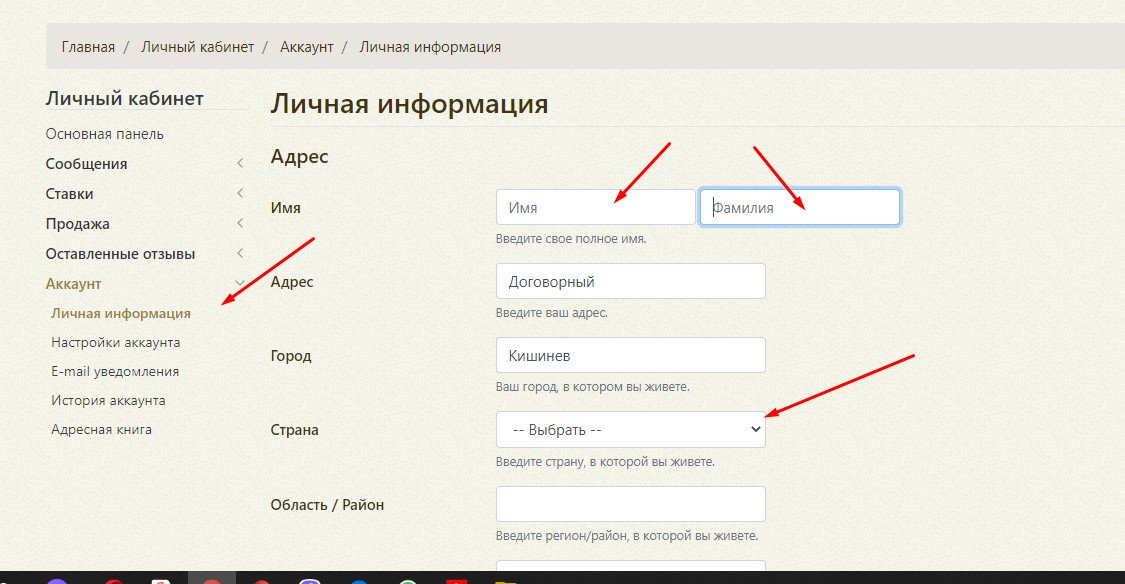This screenshot has height=584, width=1125.
Task: View История аккаунта page
Action: [x=108, y=400]
